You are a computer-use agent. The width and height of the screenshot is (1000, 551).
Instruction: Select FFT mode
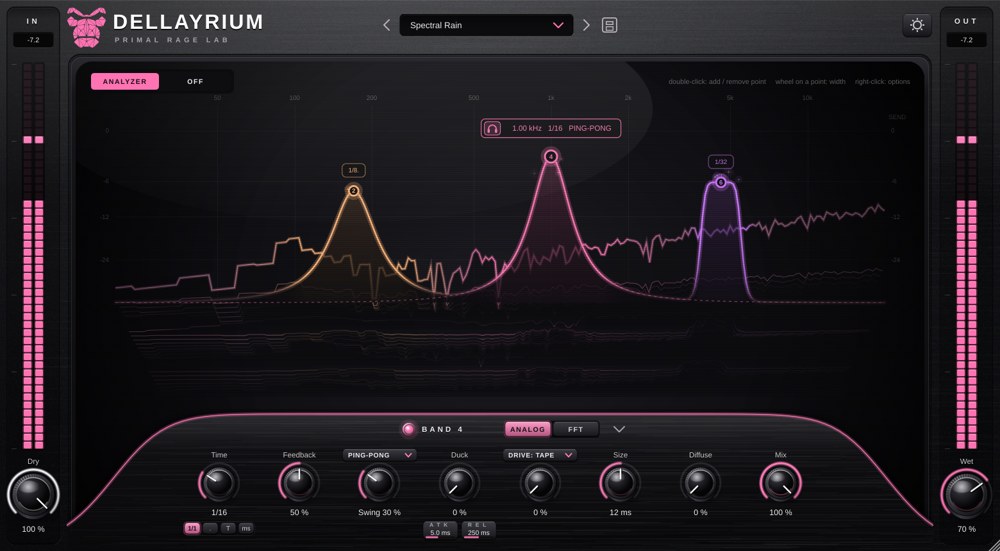(x=576, y=429)
